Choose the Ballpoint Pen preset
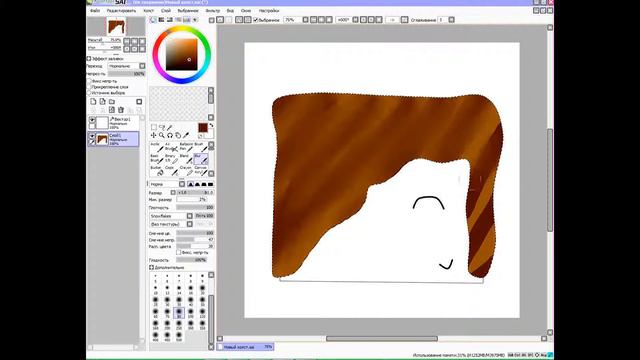The image size is (640, 360). click(x=186, y=147)
